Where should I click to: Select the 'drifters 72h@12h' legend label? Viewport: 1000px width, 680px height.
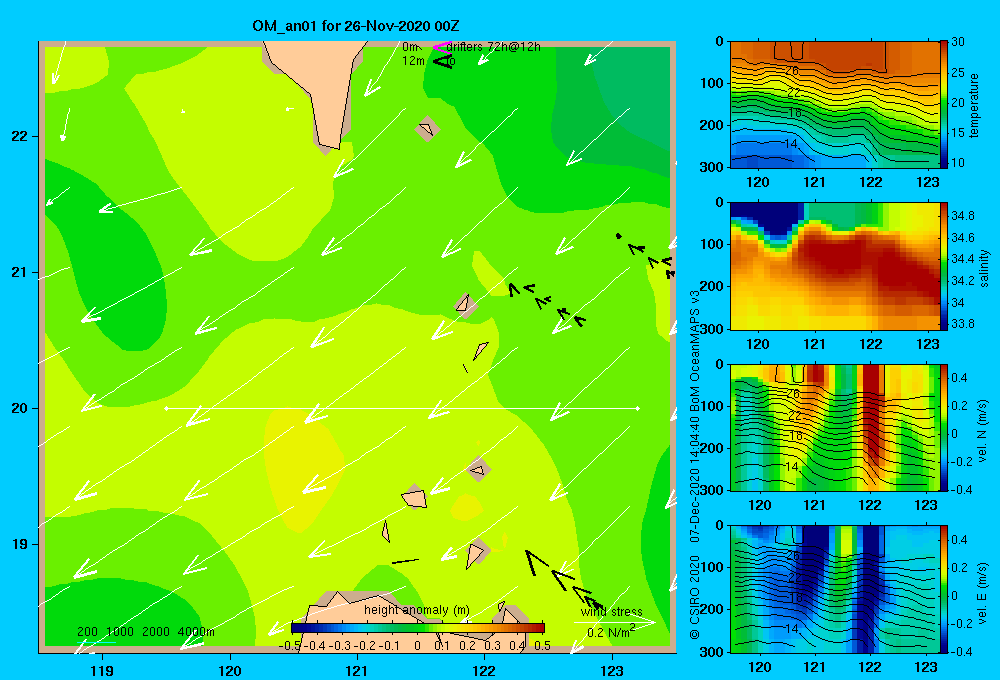pyautogui.click(x=493, y=47)
